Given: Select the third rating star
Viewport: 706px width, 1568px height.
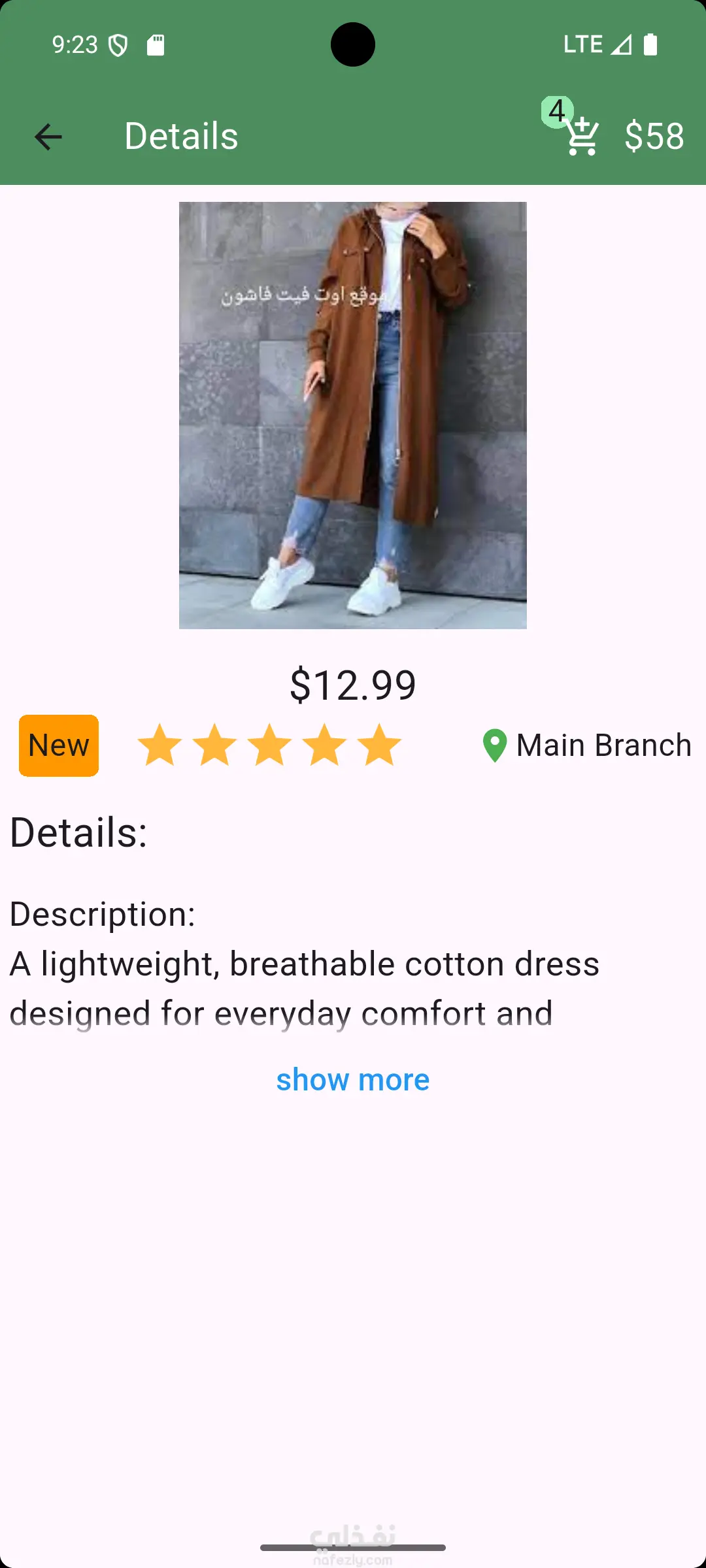Looking at the screenshot, I should coord(269,745).
